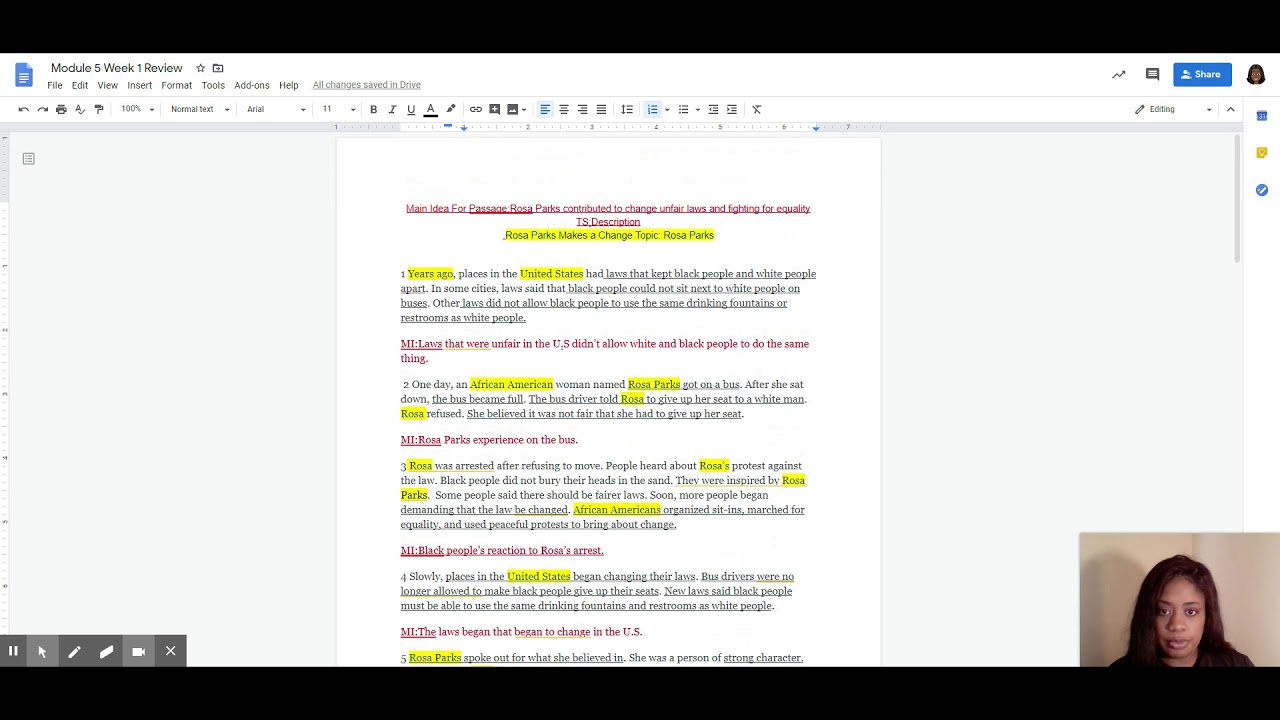Align text right
This screenshot has width=1280, height=720.
pyautogui.click(x=582, y=109)
